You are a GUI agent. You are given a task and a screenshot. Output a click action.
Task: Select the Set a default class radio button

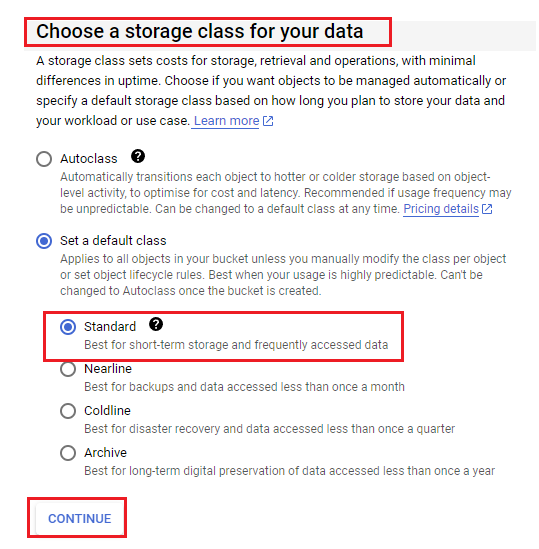(44, 241)
